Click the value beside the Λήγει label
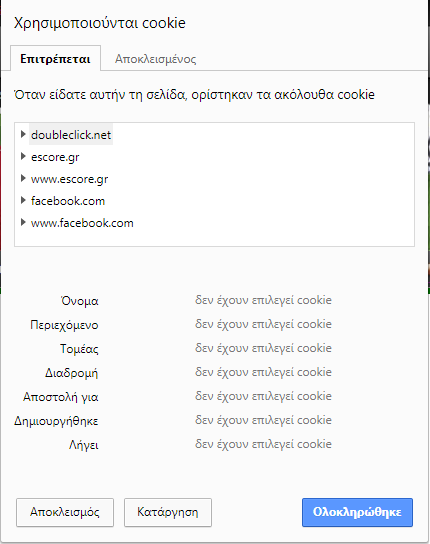Screen dimensions: 430x544 tap(263, 444)
